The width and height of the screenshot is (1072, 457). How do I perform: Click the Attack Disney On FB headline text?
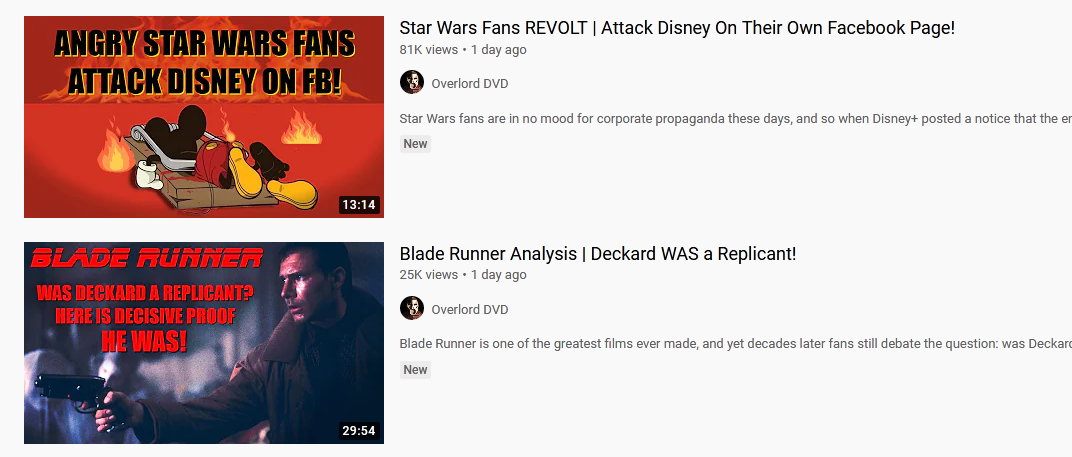pyautogui.click(x=204, y=81)
